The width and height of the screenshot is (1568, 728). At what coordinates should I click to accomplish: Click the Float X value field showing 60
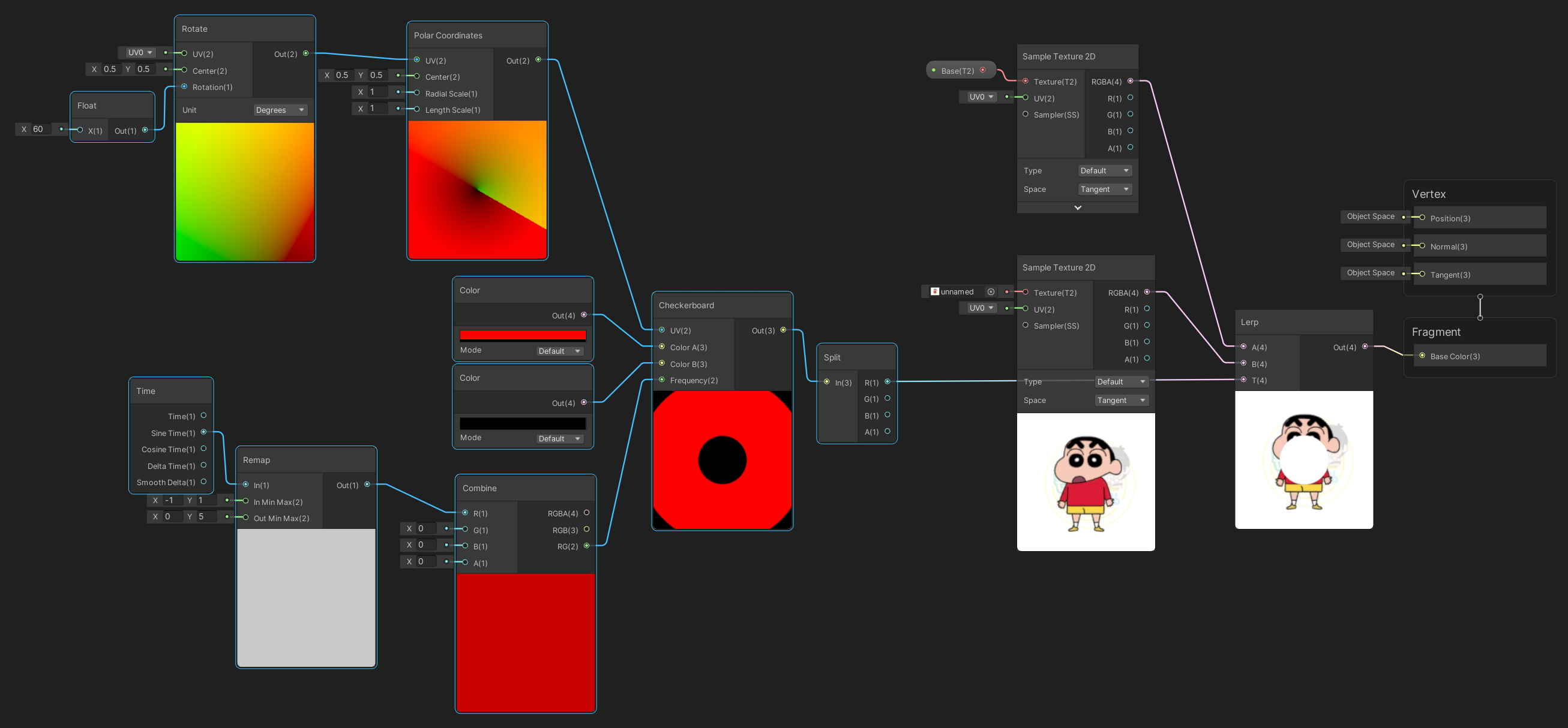click(41, 129)
